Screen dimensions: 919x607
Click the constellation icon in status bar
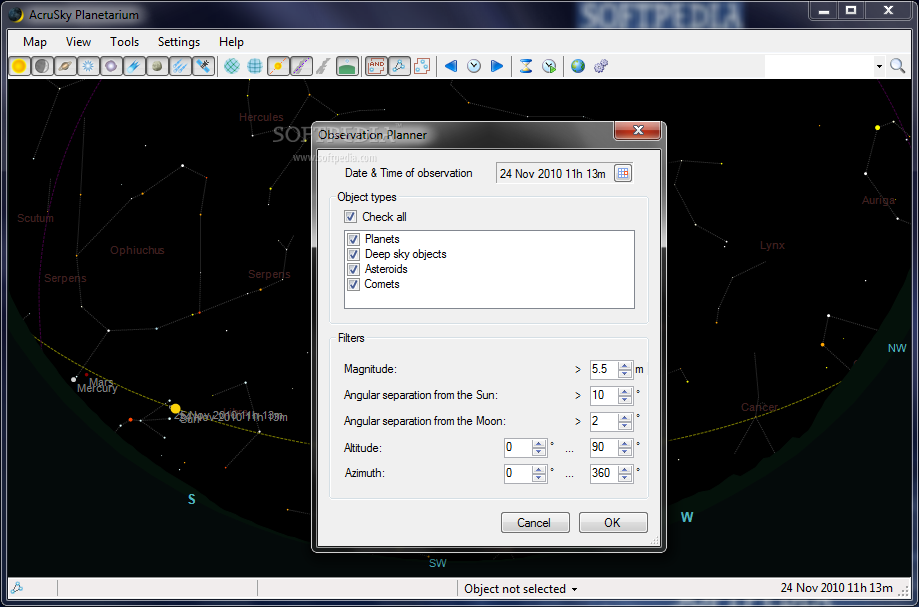[17, 588]
